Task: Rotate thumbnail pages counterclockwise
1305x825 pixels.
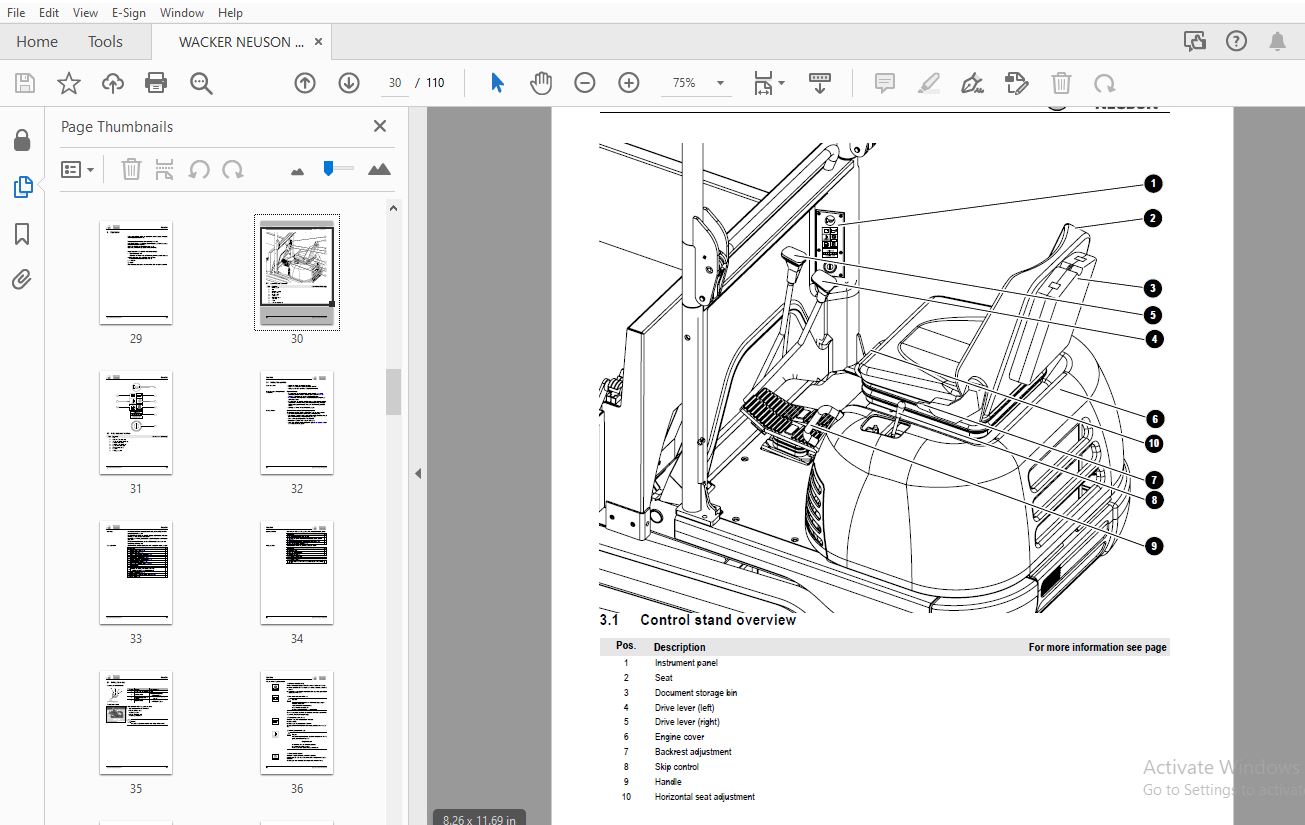Action: point(199,169)
